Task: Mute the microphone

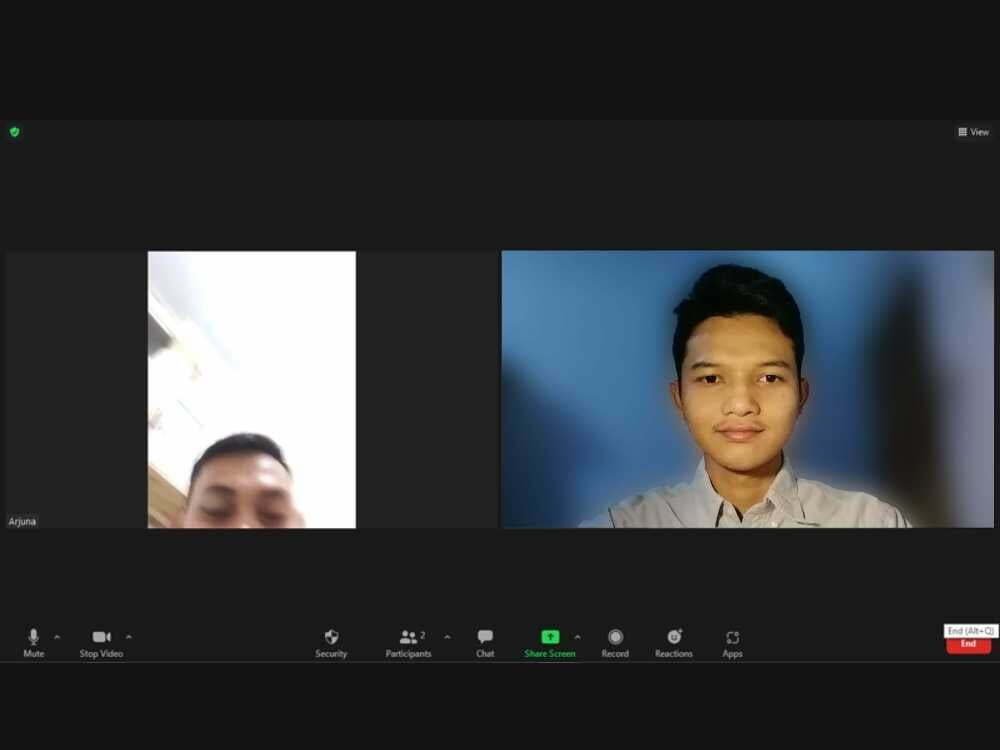Action: (x=33, y=641)
